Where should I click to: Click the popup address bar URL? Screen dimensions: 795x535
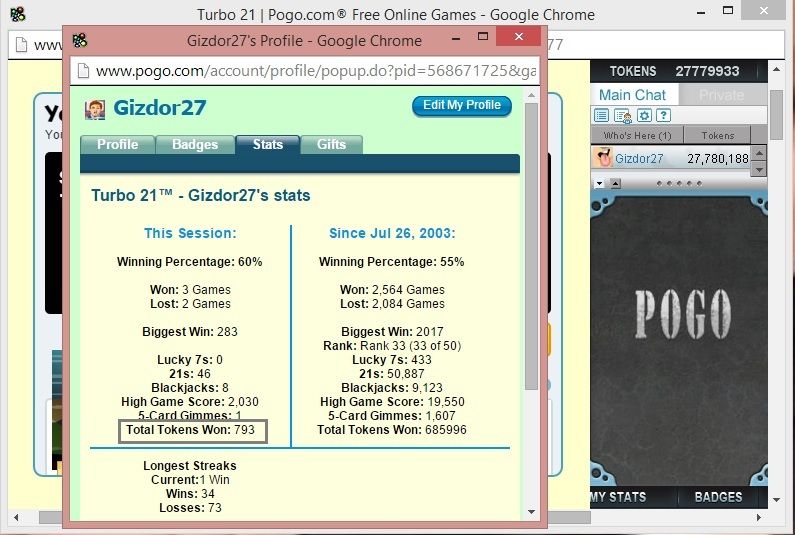pyautogui.click(x=315, y=71)
